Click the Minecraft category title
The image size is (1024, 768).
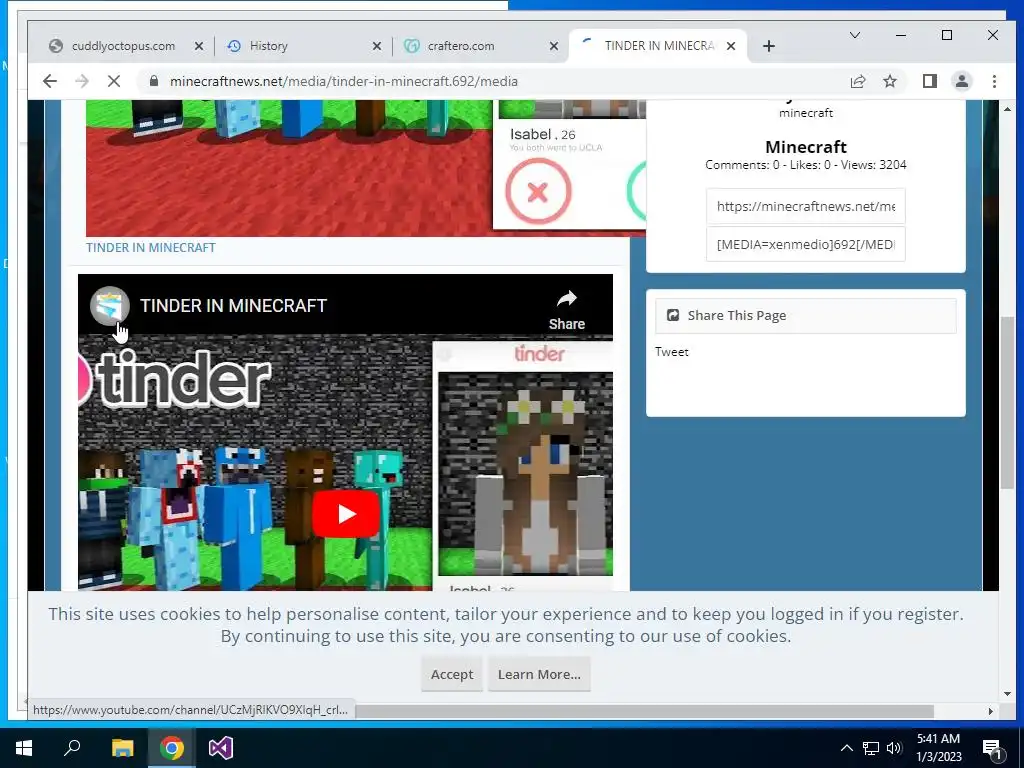pos(805,146)
